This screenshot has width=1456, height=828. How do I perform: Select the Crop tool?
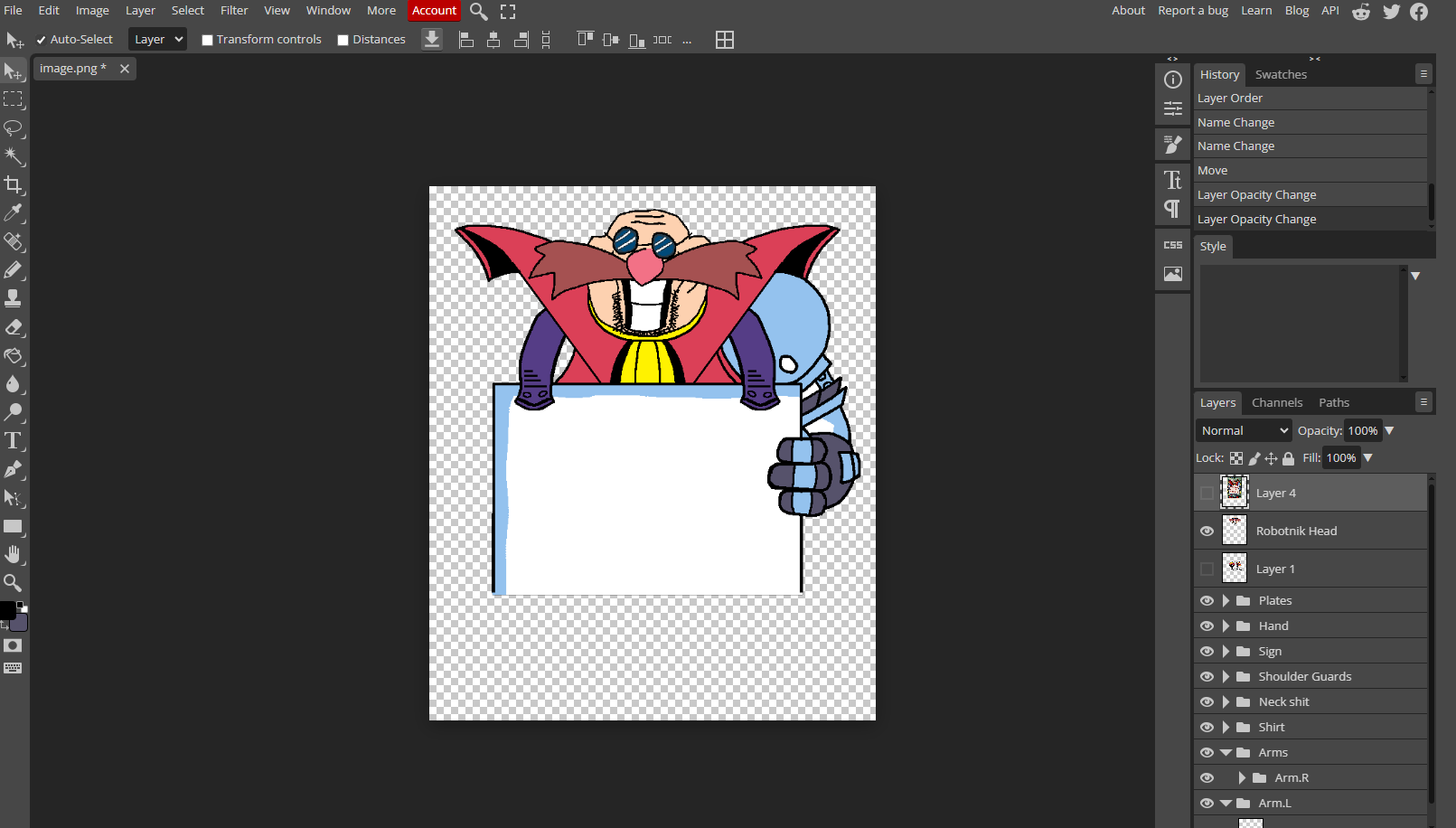(x=14, y=185)
